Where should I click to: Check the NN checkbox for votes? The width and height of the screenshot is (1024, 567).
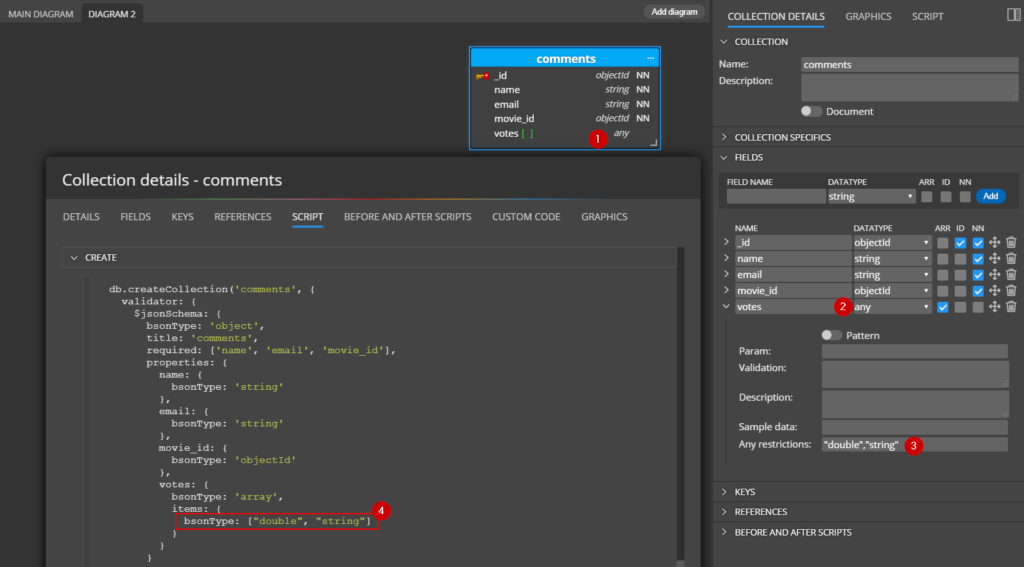[x=978, y=307]
